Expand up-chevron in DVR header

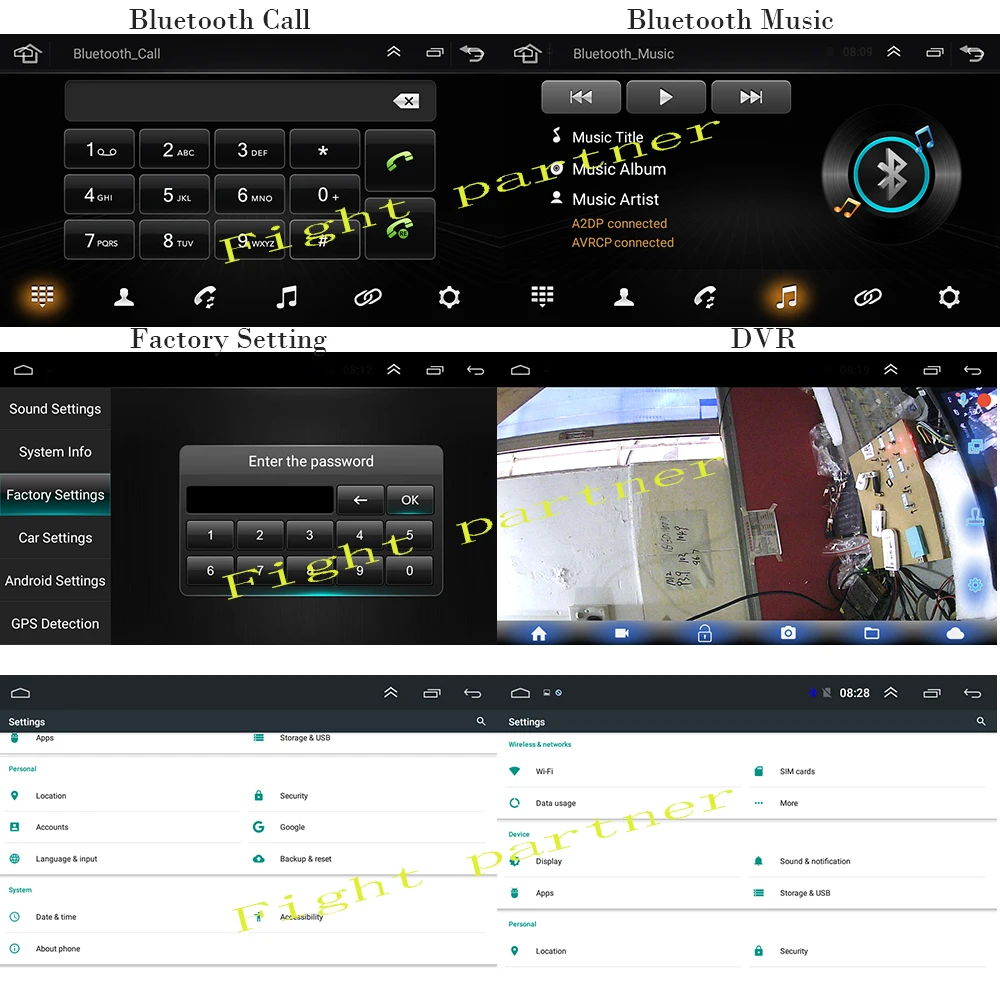891,369
